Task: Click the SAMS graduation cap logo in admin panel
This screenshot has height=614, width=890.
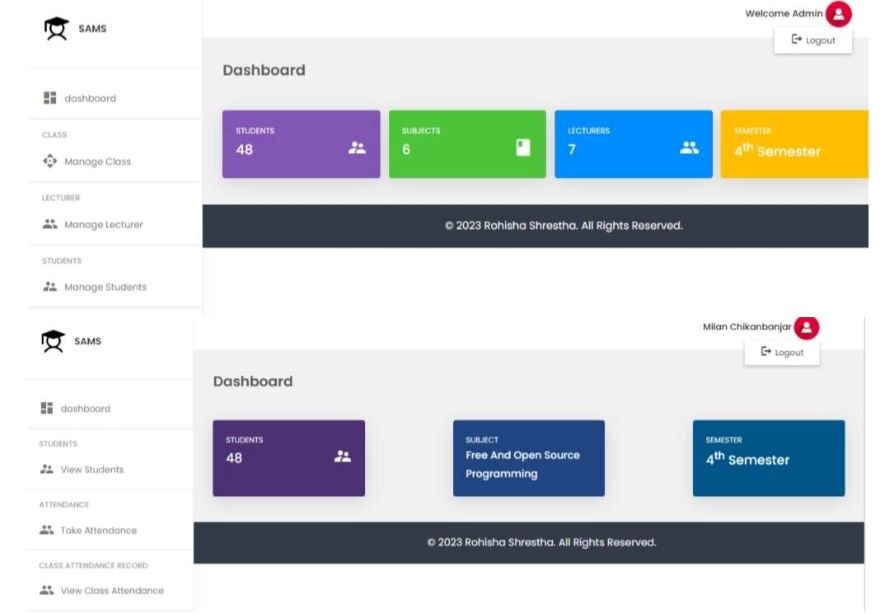Action: coord(55,28)
